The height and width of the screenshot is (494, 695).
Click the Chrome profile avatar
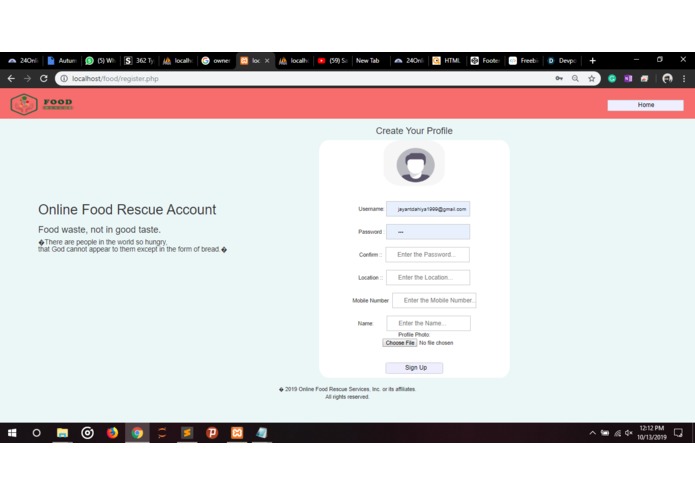[667, 78]
